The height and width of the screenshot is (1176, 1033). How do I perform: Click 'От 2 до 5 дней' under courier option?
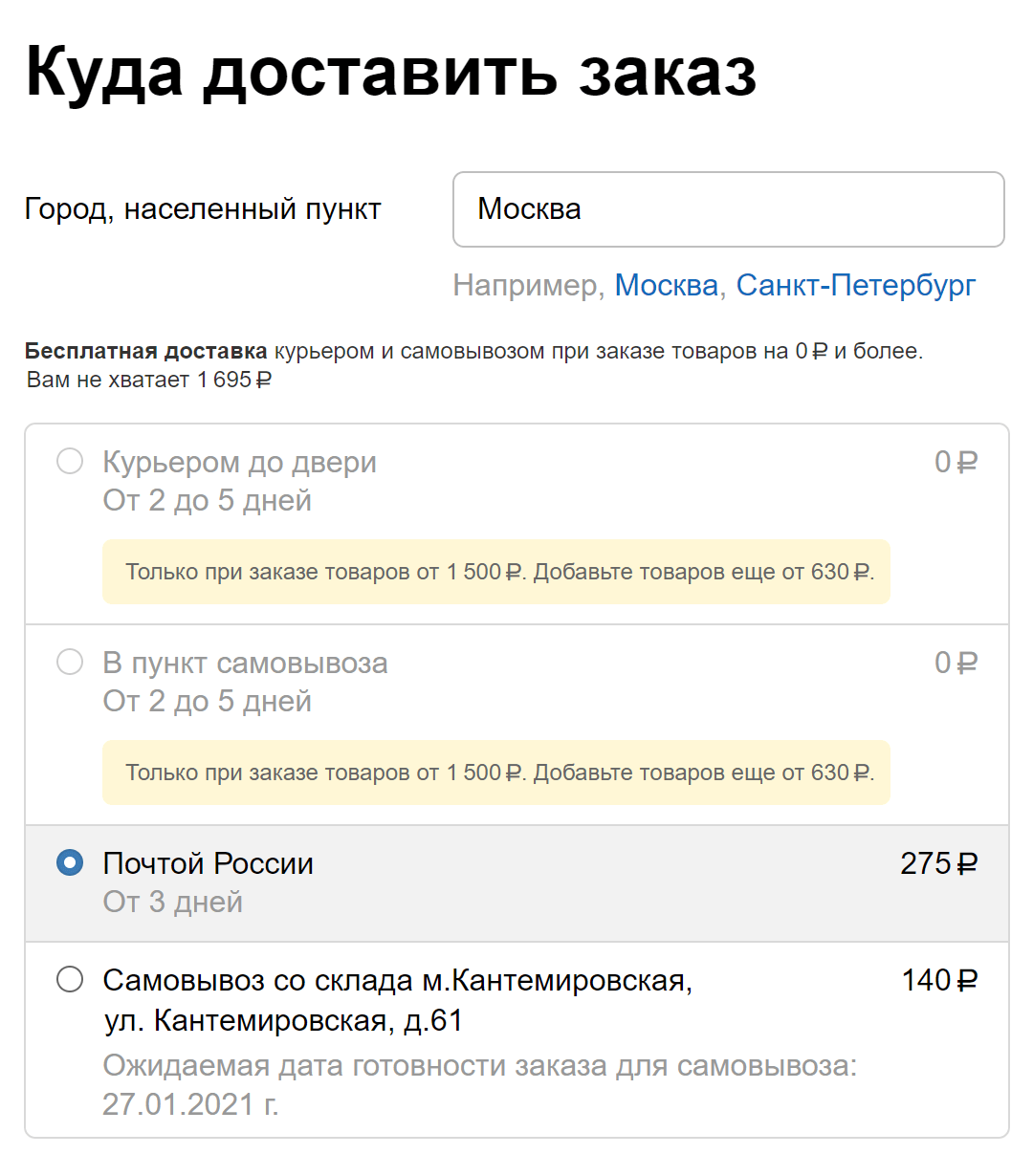pyautogui.click(x=208, y=501)
